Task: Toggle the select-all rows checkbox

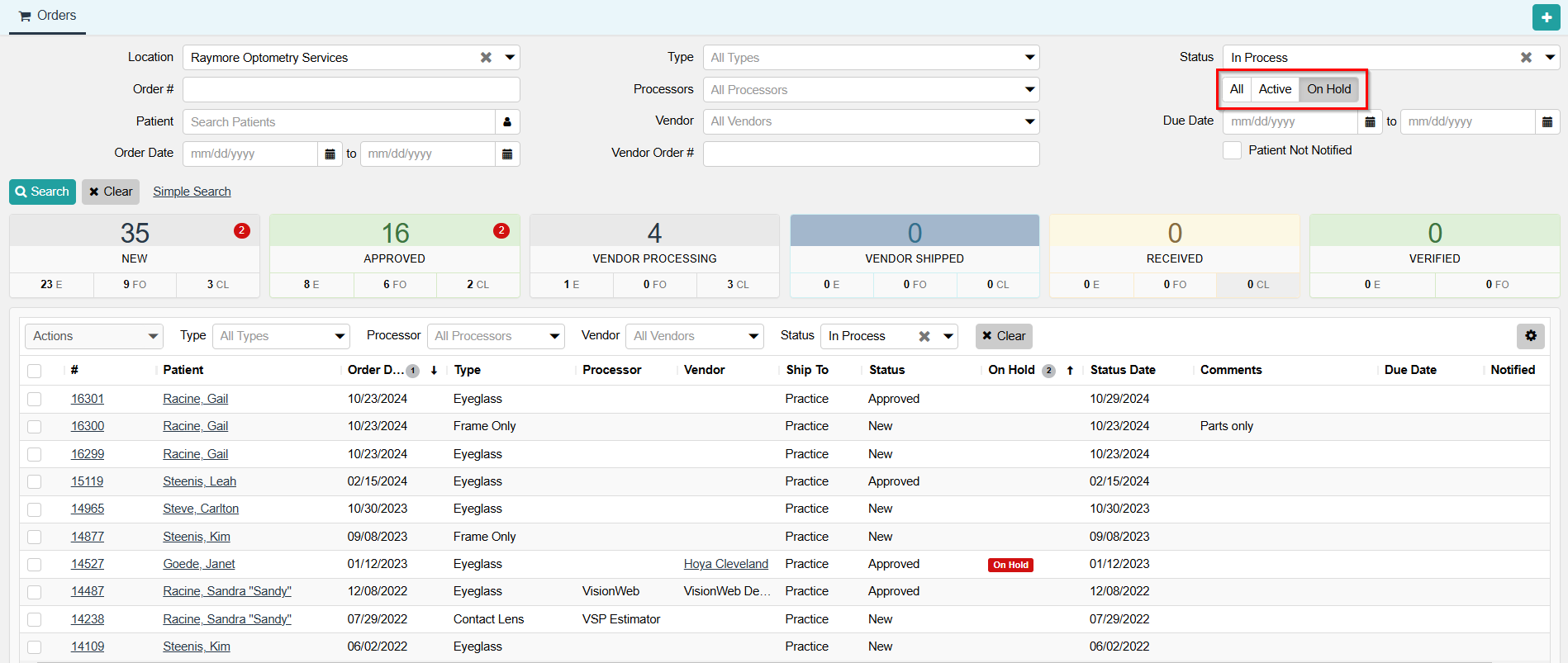Action: 34,371
